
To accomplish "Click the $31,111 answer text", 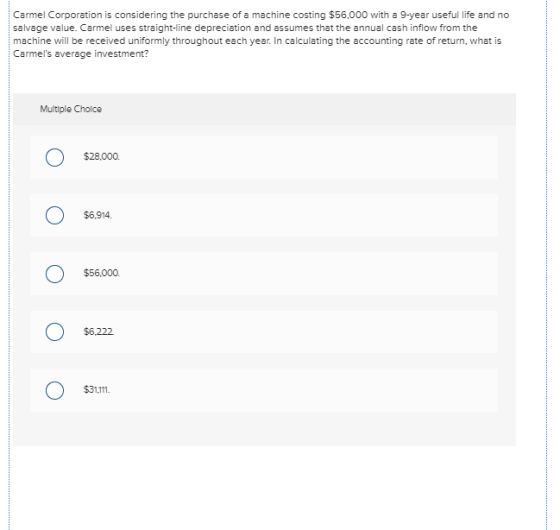I will point(96,390).
